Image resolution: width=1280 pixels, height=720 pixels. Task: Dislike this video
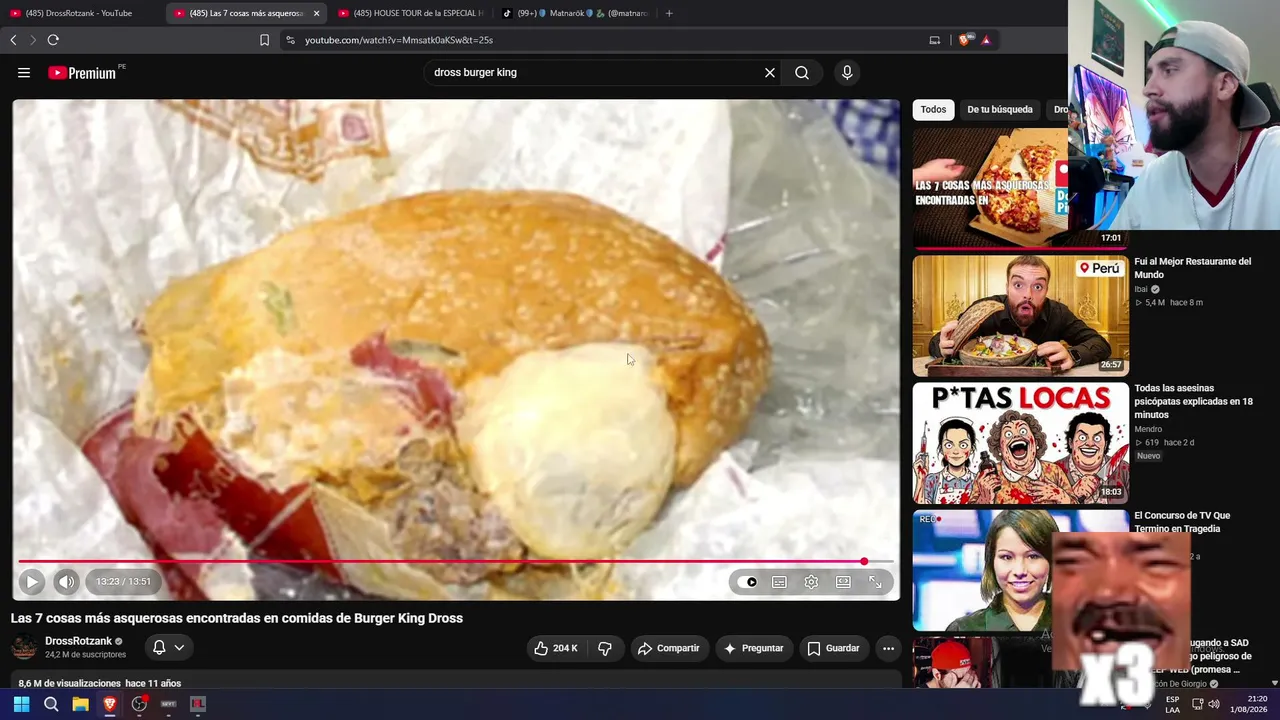(x=605, y=648)
